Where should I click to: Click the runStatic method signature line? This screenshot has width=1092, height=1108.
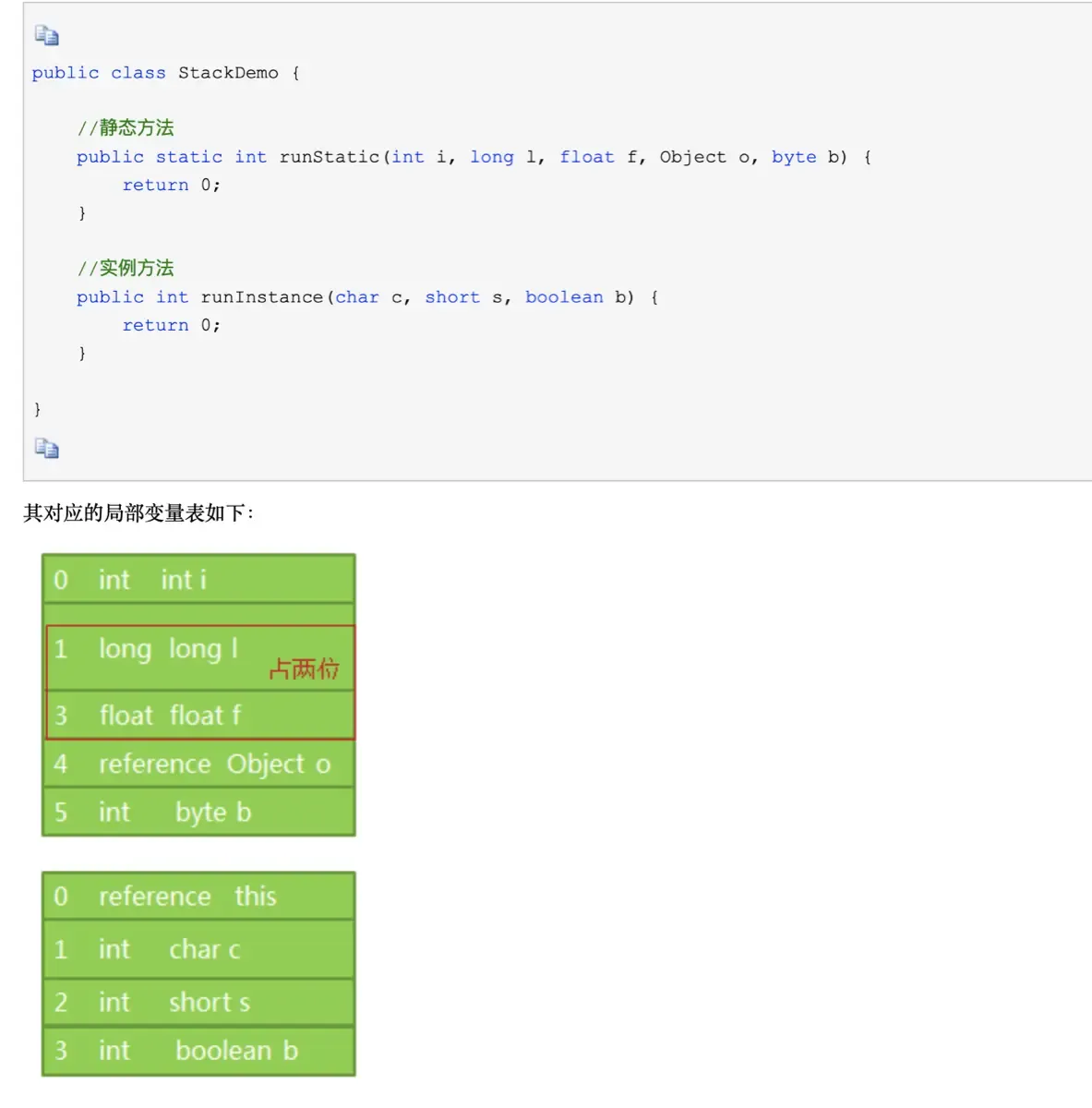[474, 157]
